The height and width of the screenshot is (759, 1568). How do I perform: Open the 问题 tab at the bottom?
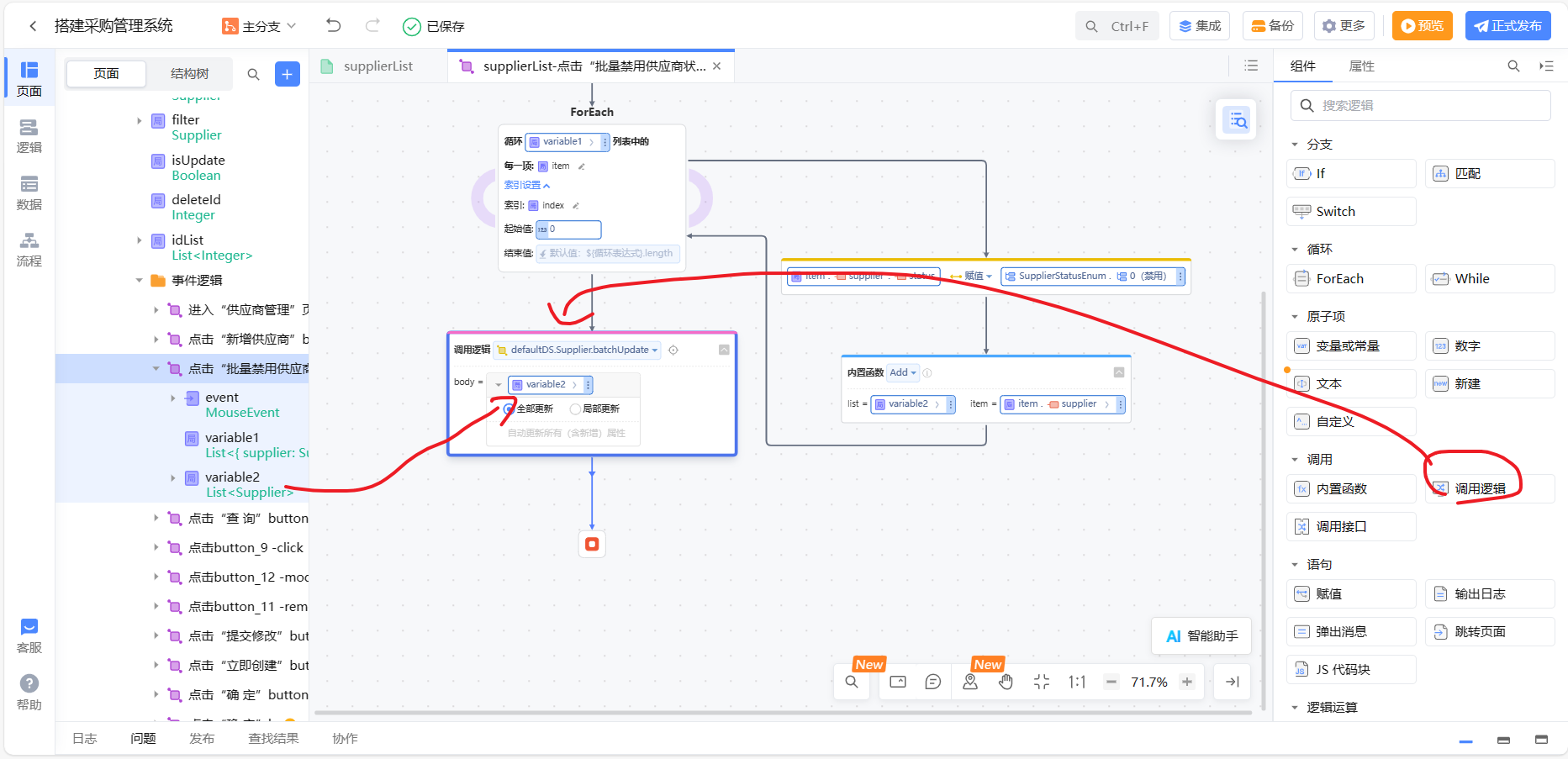(x=143, y=738)
